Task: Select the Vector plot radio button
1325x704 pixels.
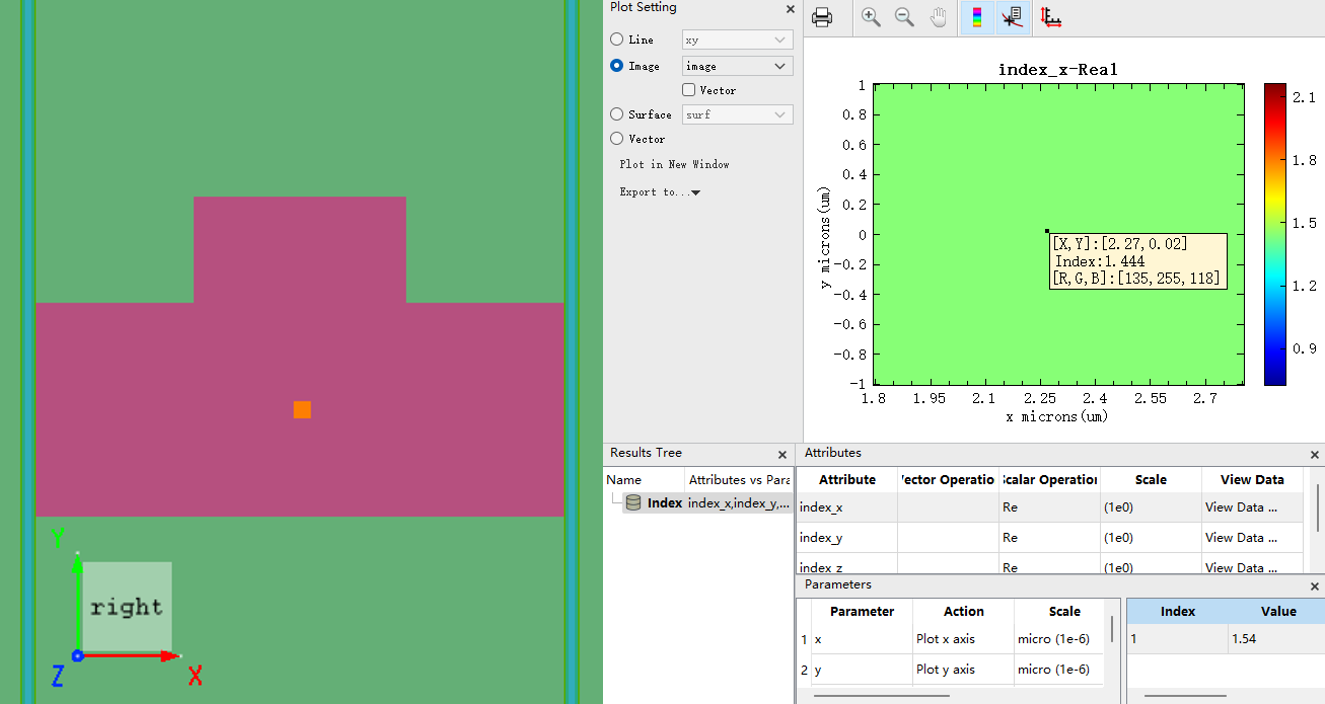Action: tap(617, 139)
